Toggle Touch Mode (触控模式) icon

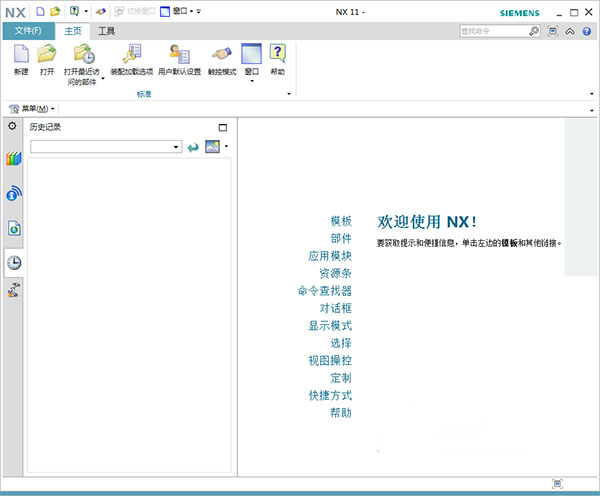click(222, 54)
